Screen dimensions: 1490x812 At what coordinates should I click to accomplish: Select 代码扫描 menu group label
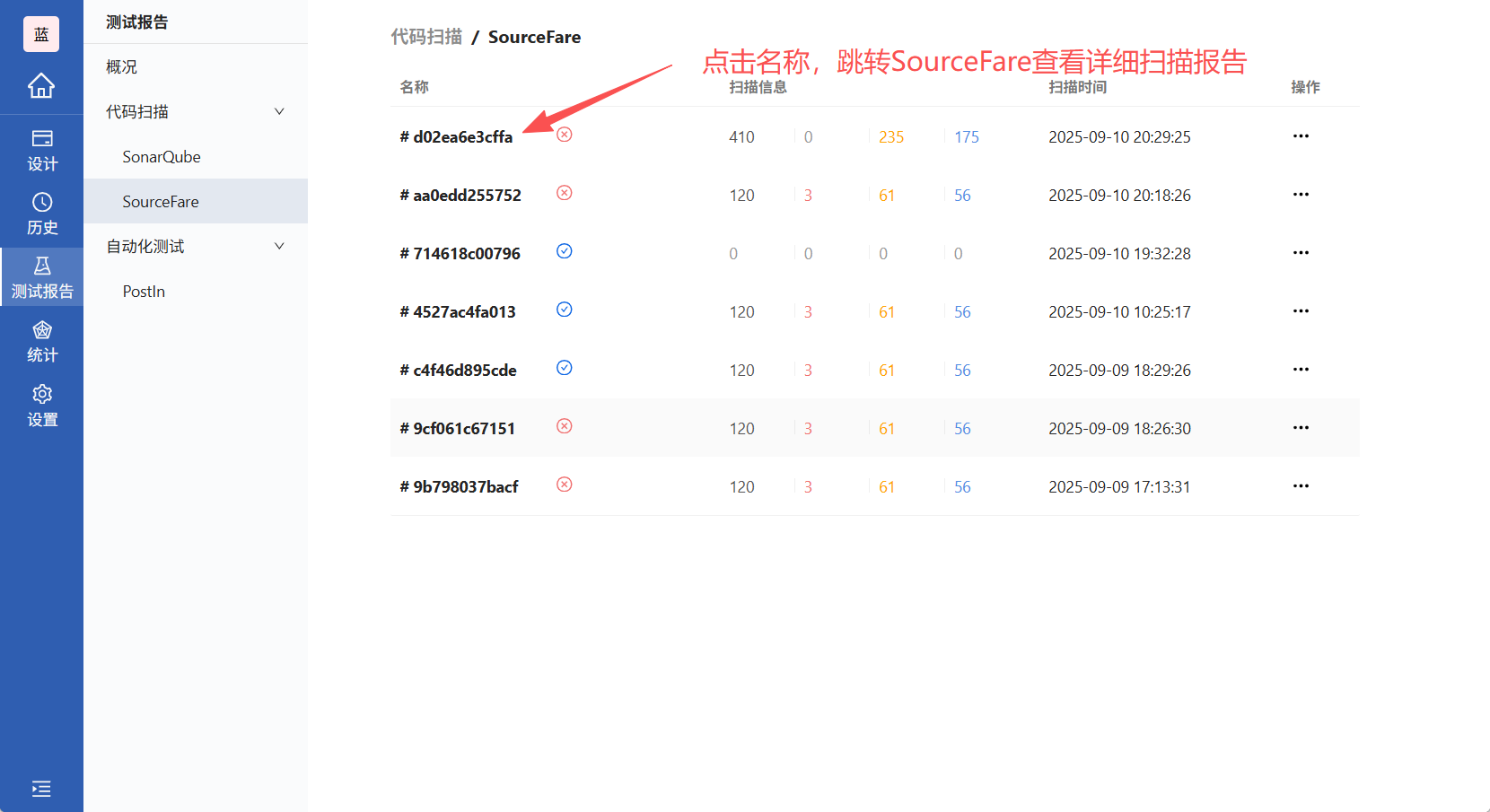click(x=137, y=111)
